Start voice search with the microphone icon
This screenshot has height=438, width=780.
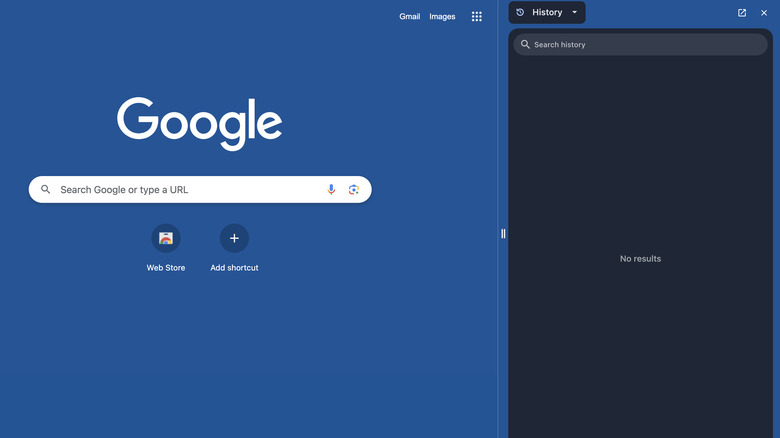[x=331, y=190]
